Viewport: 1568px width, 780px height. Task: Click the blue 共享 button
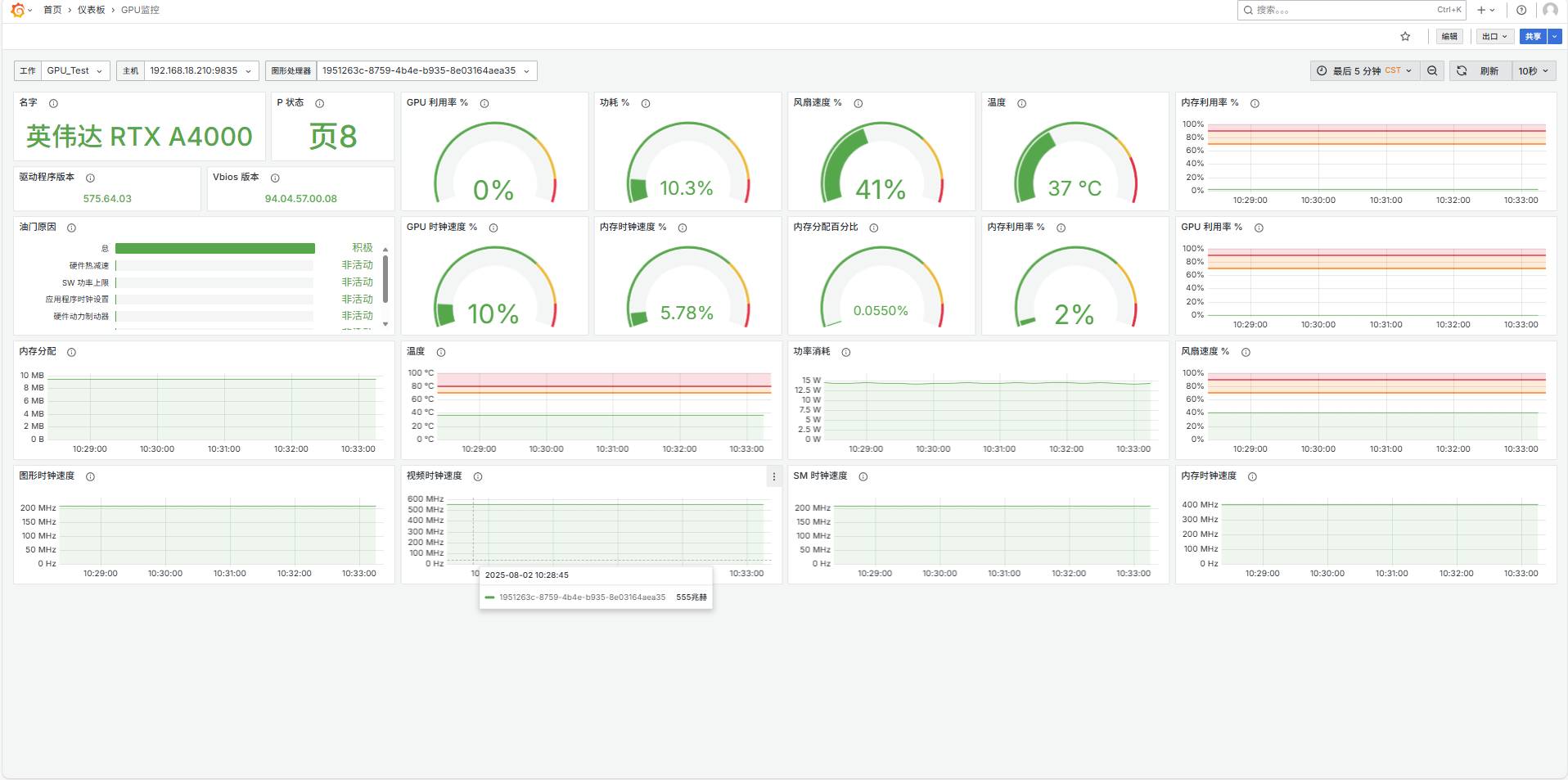point(1533,36)
